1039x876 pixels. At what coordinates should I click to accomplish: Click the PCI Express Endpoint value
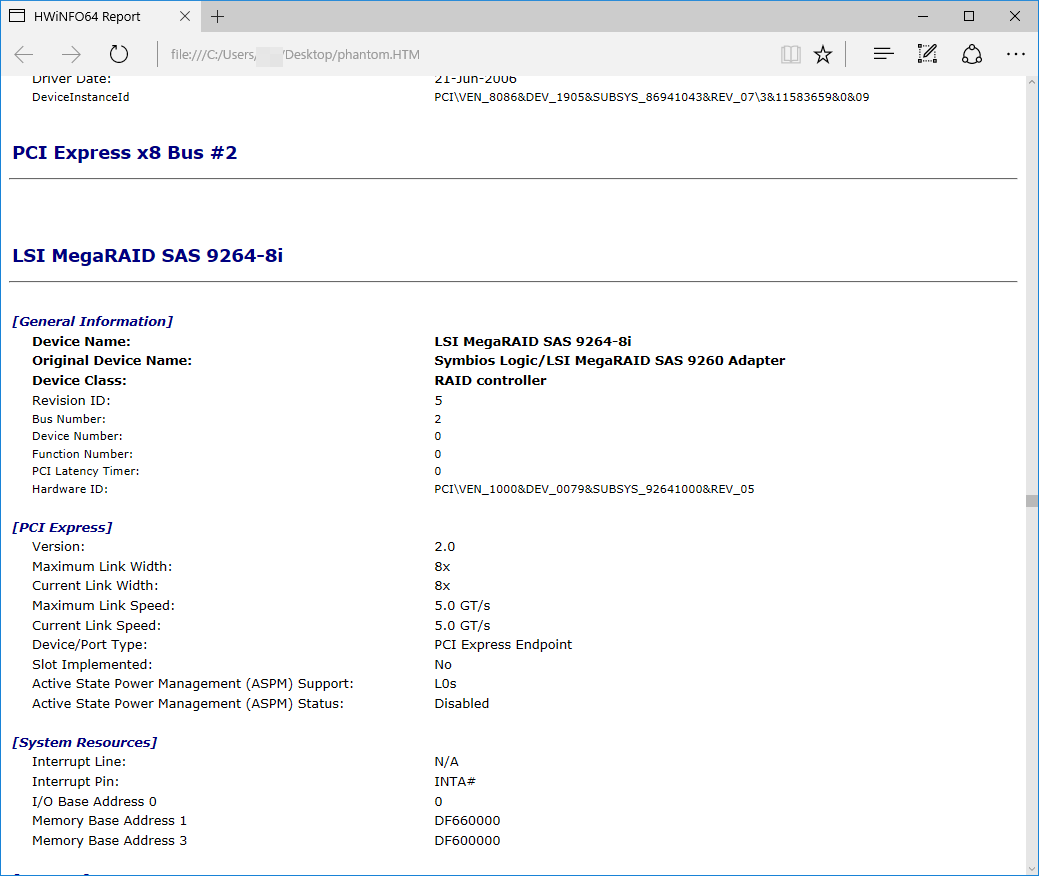pyautogui.click(x=503, y=645)
